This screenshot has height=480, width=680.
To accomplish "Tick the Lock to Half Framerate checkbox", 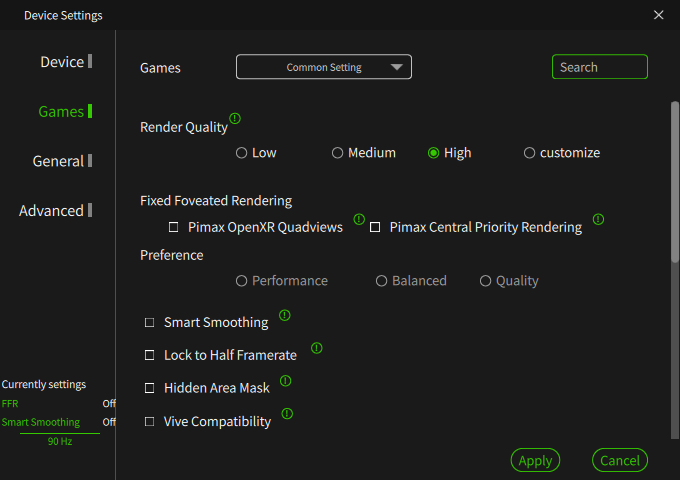I will coord(150,355).
